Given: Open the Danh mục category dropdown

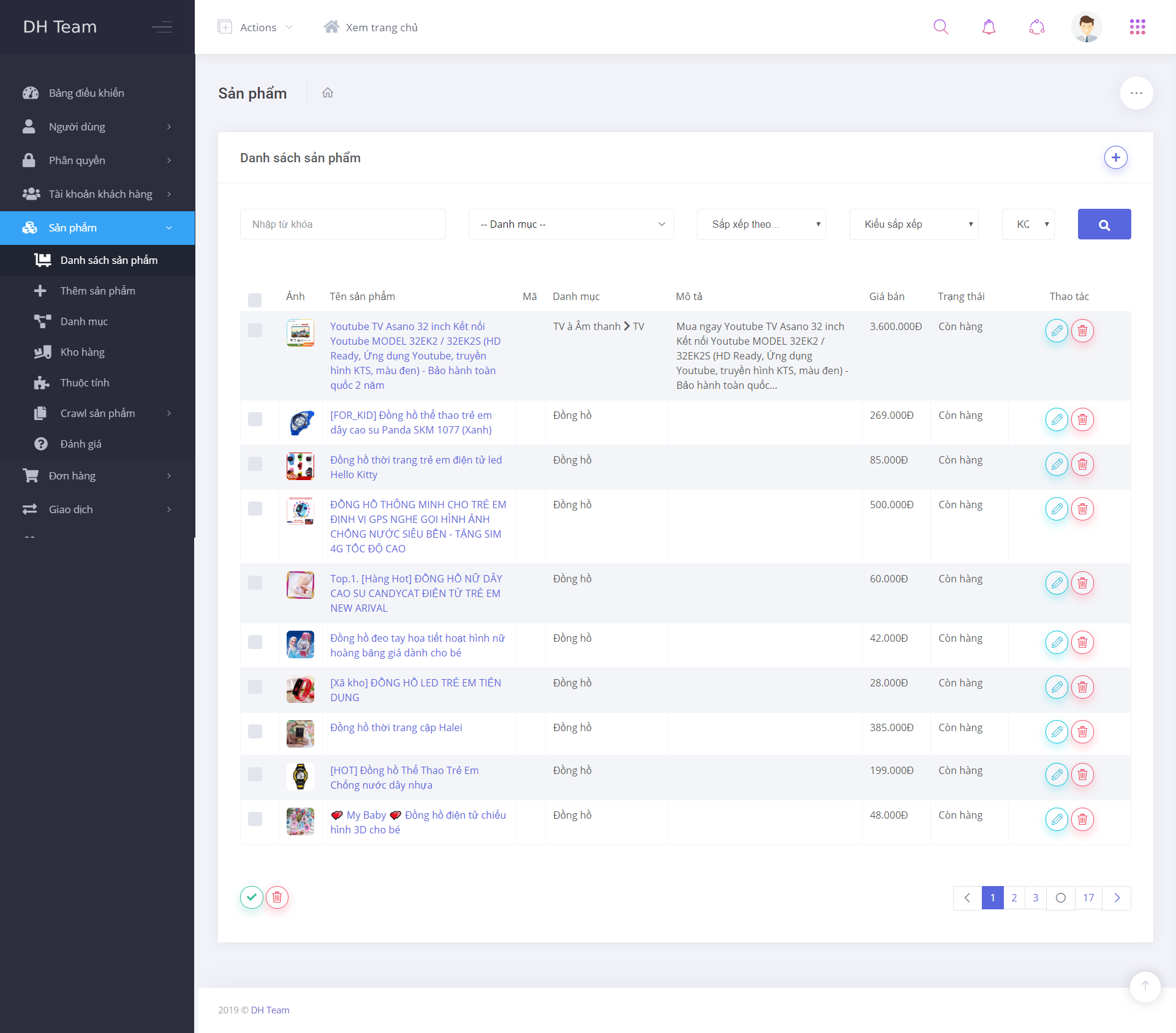Looking at the screenshot, I should [x=571, y=224].
